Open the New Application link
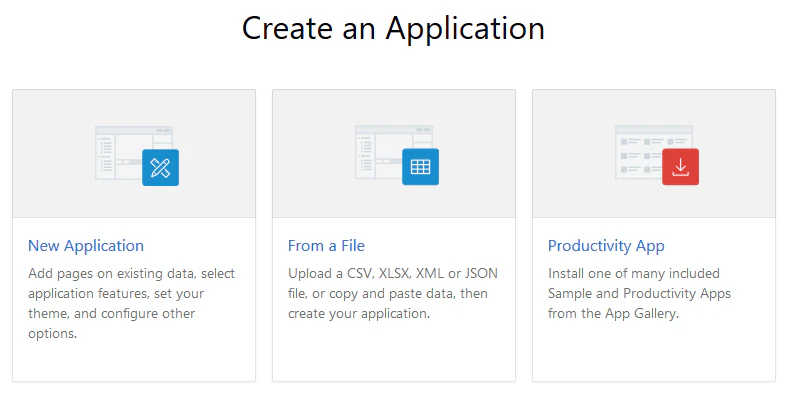The image size is (788, 402). (x=86, y=246)
